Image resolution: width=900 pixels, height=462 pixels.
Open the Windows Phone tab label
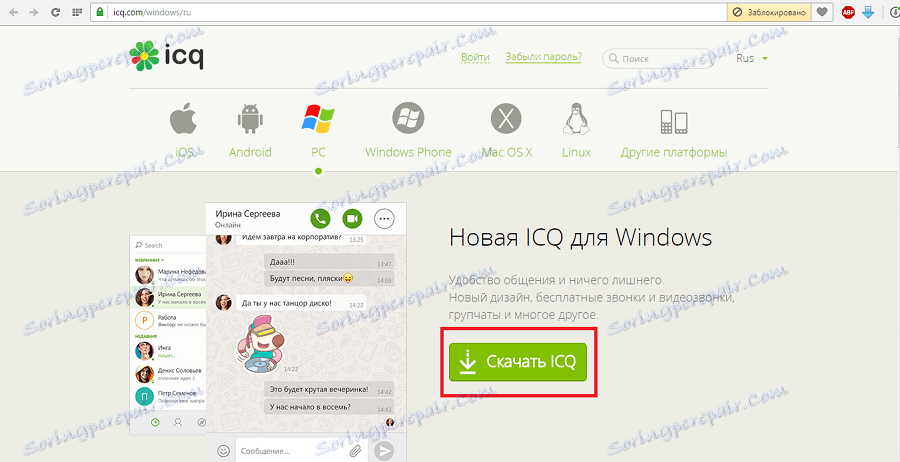[408, 153]
